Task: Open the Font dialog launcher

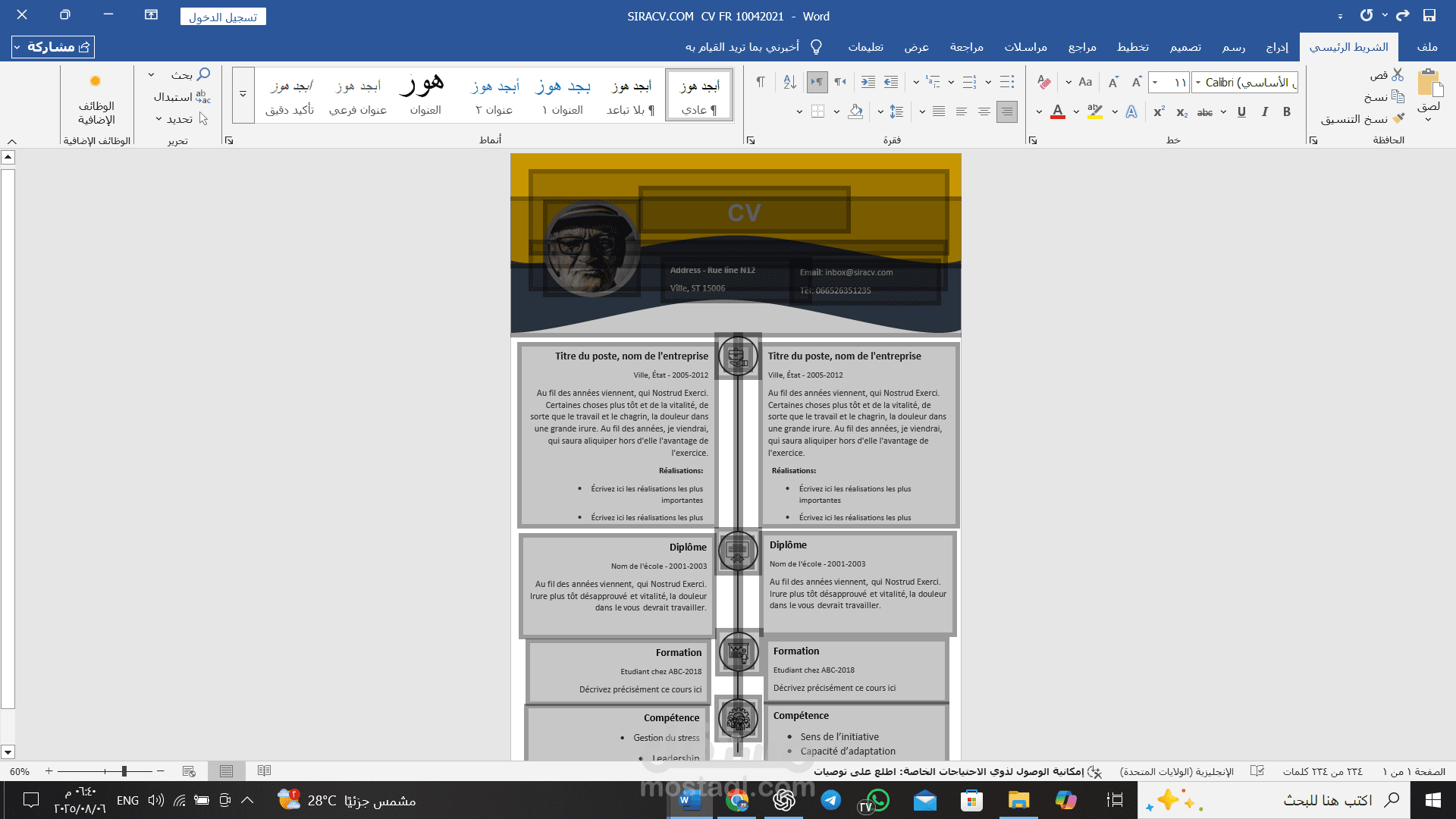Action: click(1033, 140)
